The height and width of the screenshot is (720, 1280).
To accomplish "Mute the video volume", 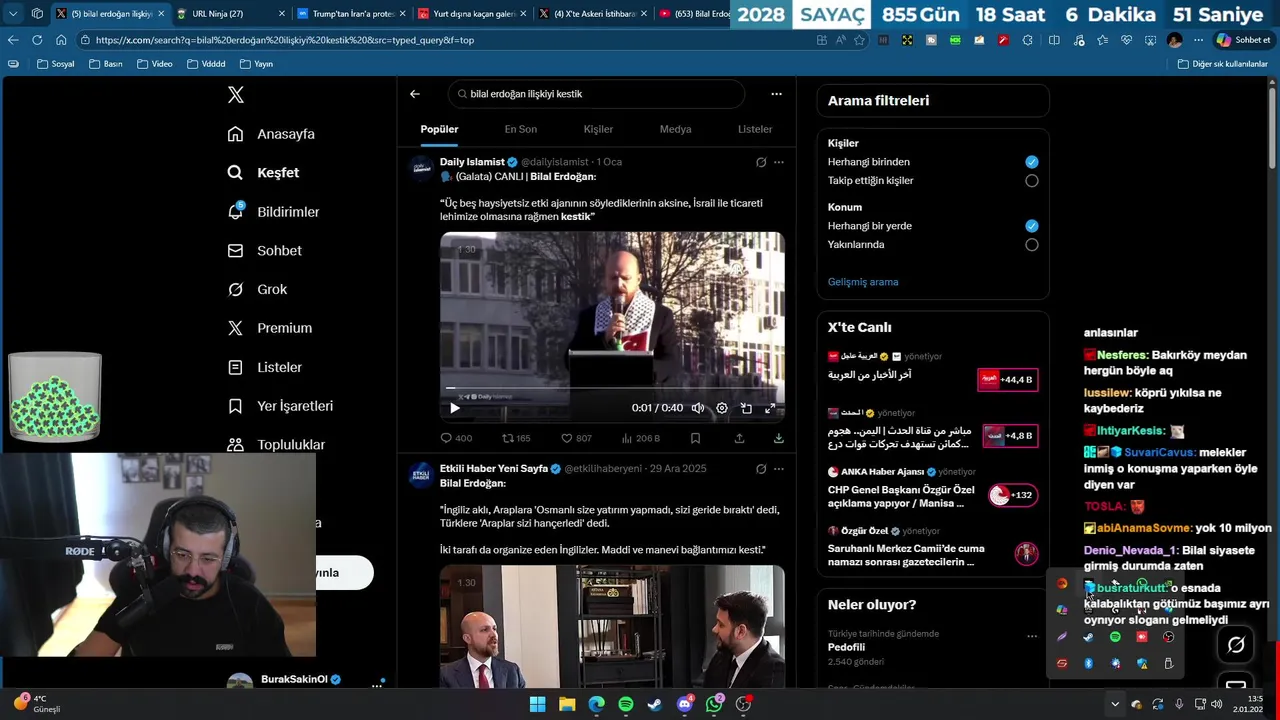I will pyautogui.click(x=697, y=408).
